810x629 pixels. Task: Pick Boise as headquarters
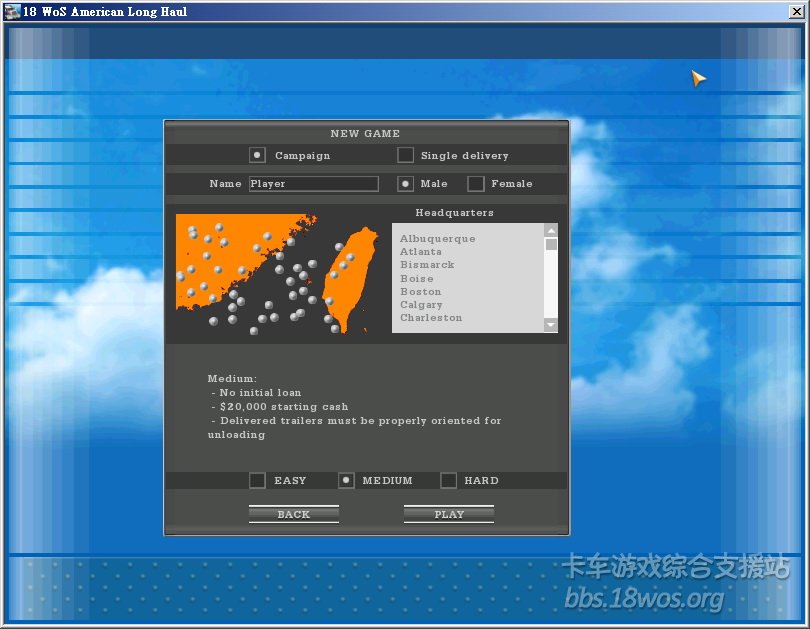tap(416, 278)
